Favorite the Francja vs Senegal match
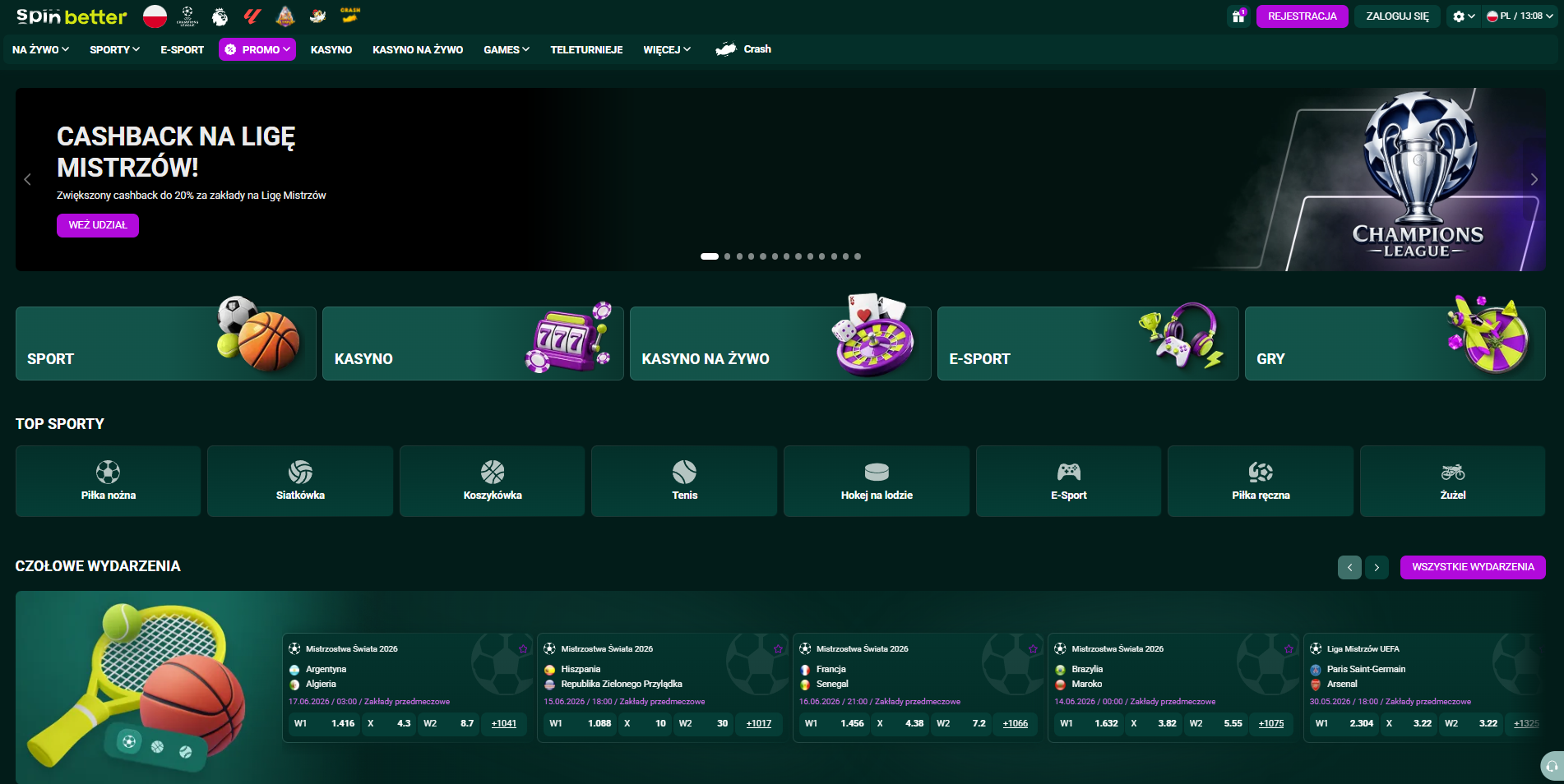Viewport: 1564px width, 784px height. [x=1033, y=649]
